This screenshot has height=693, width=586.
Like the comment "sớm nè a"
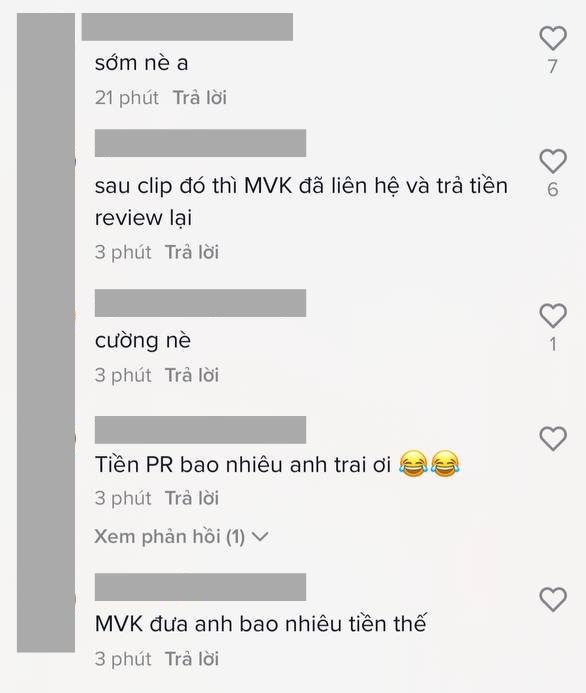(553, 38)
